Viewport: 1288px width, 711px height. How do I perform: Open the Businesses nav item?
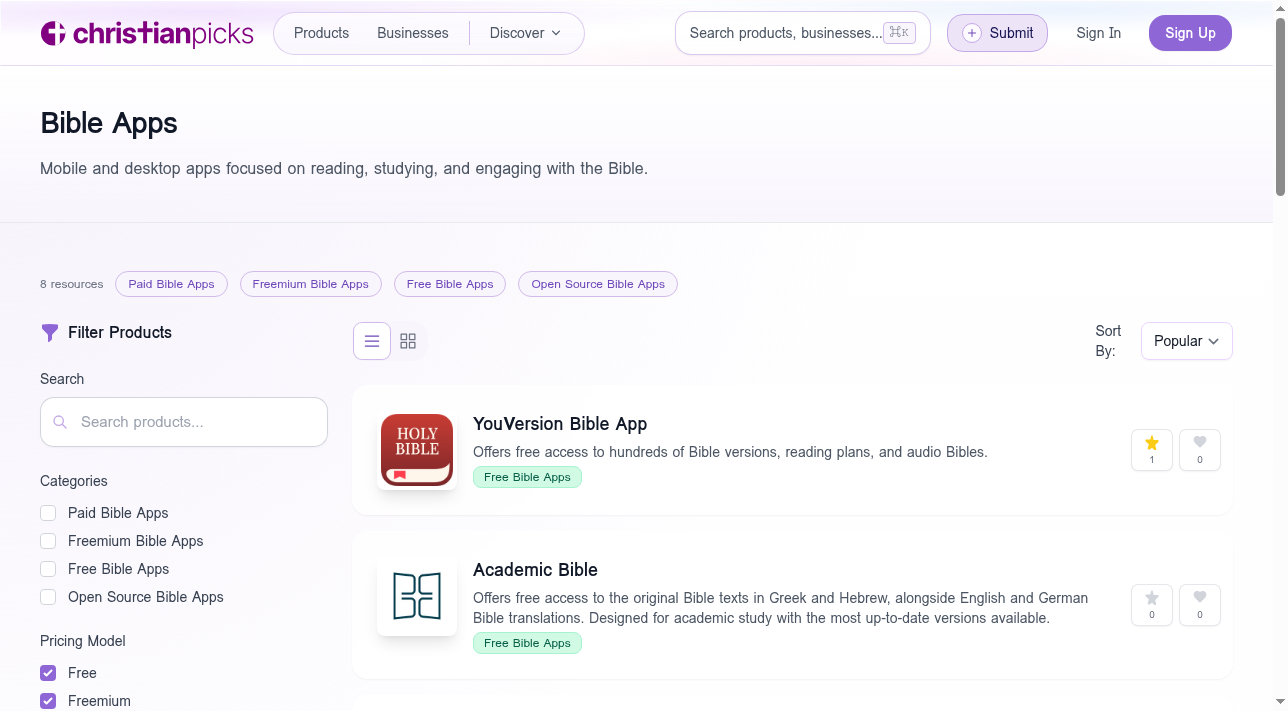413,33
